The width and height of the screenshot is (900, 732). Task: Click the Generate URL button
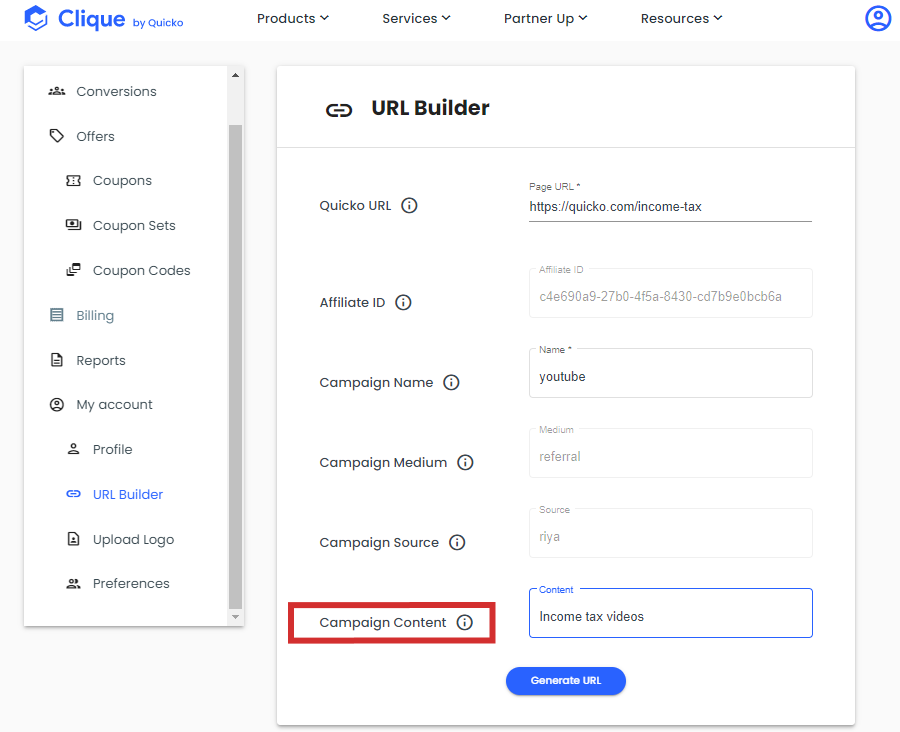pos(565,681)
